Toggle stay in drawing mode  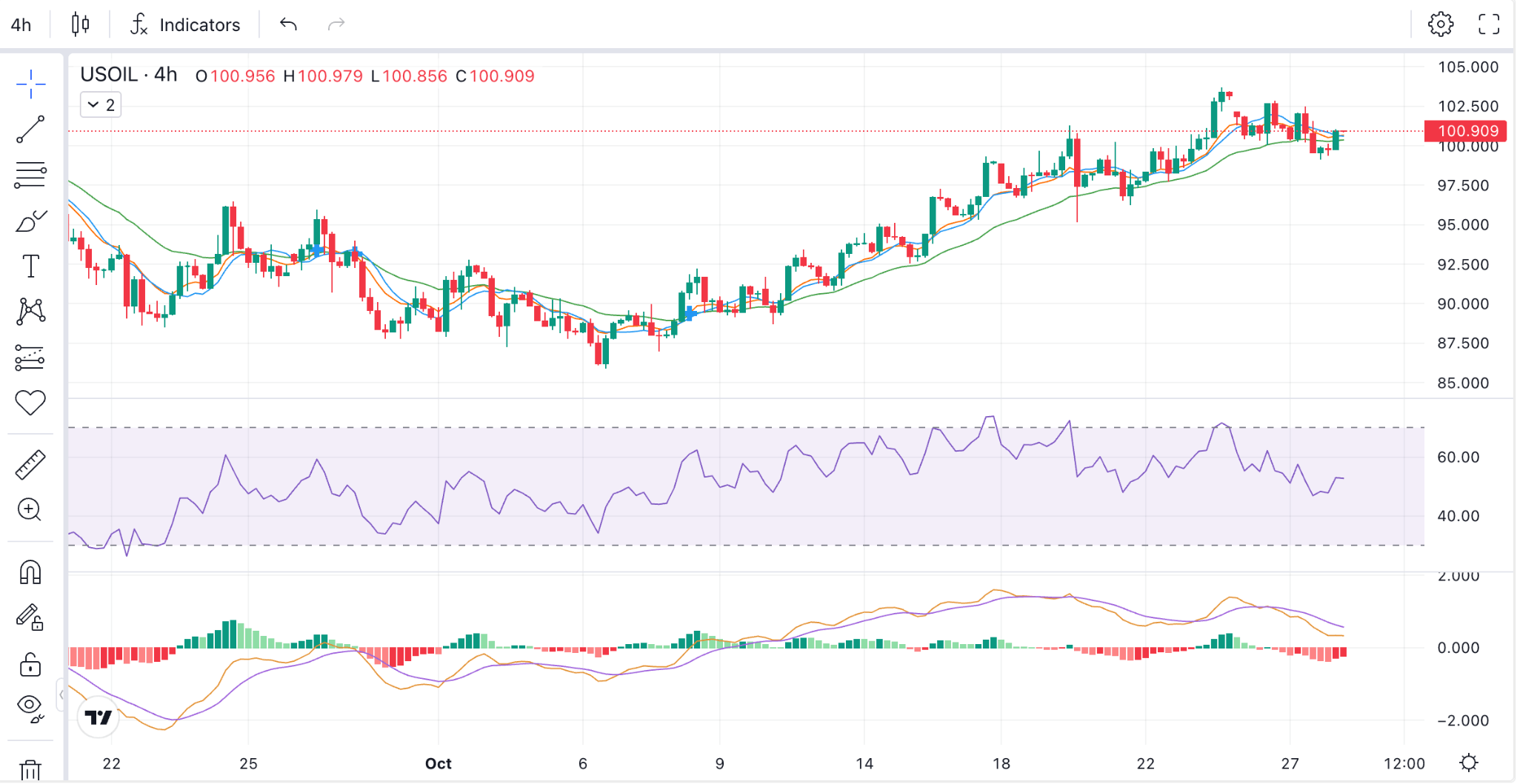30,617
